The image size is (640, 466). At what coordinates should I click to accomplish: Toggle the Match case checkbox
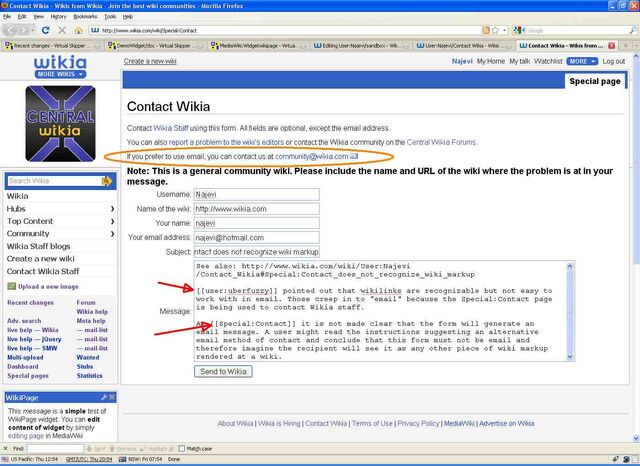click(182, 448)
